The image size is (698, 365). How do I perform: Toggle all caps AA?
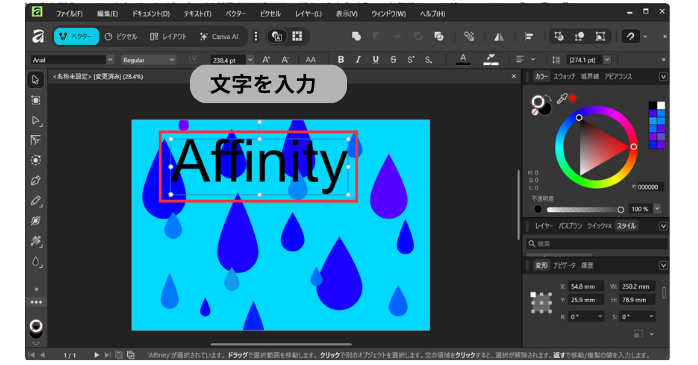310,60
